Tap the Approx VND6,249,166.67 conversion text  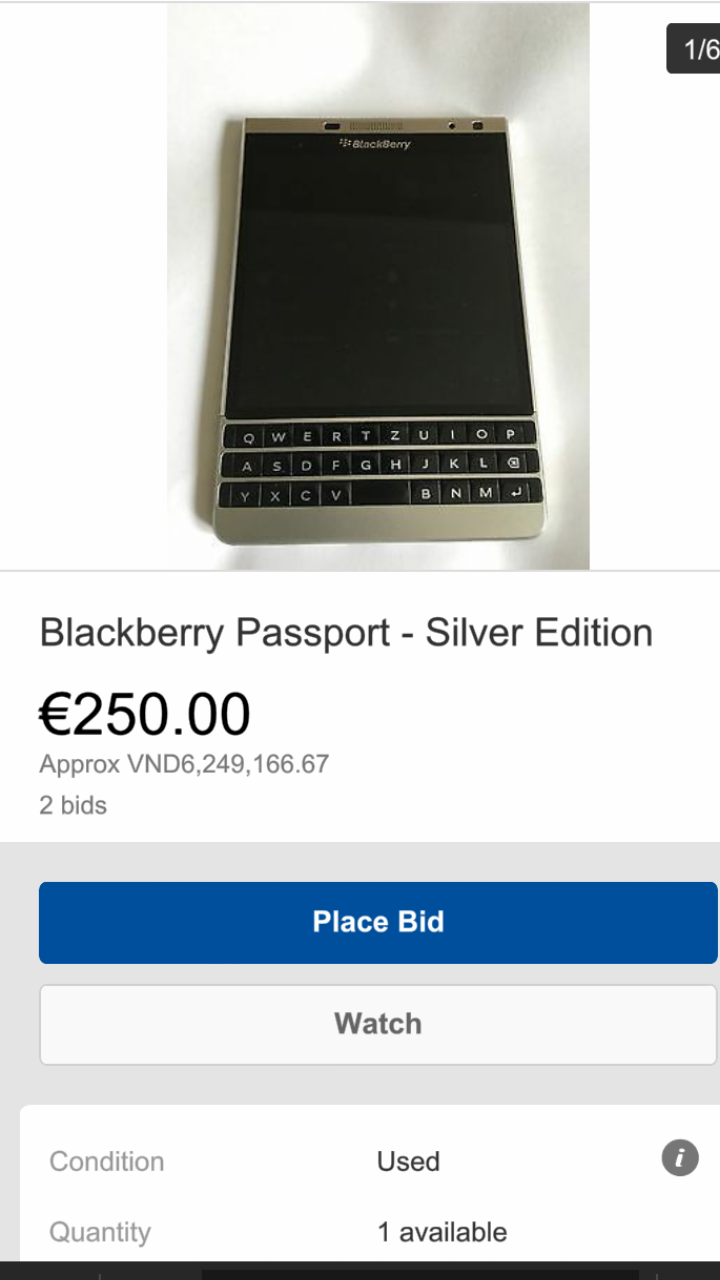click(184, 765)
